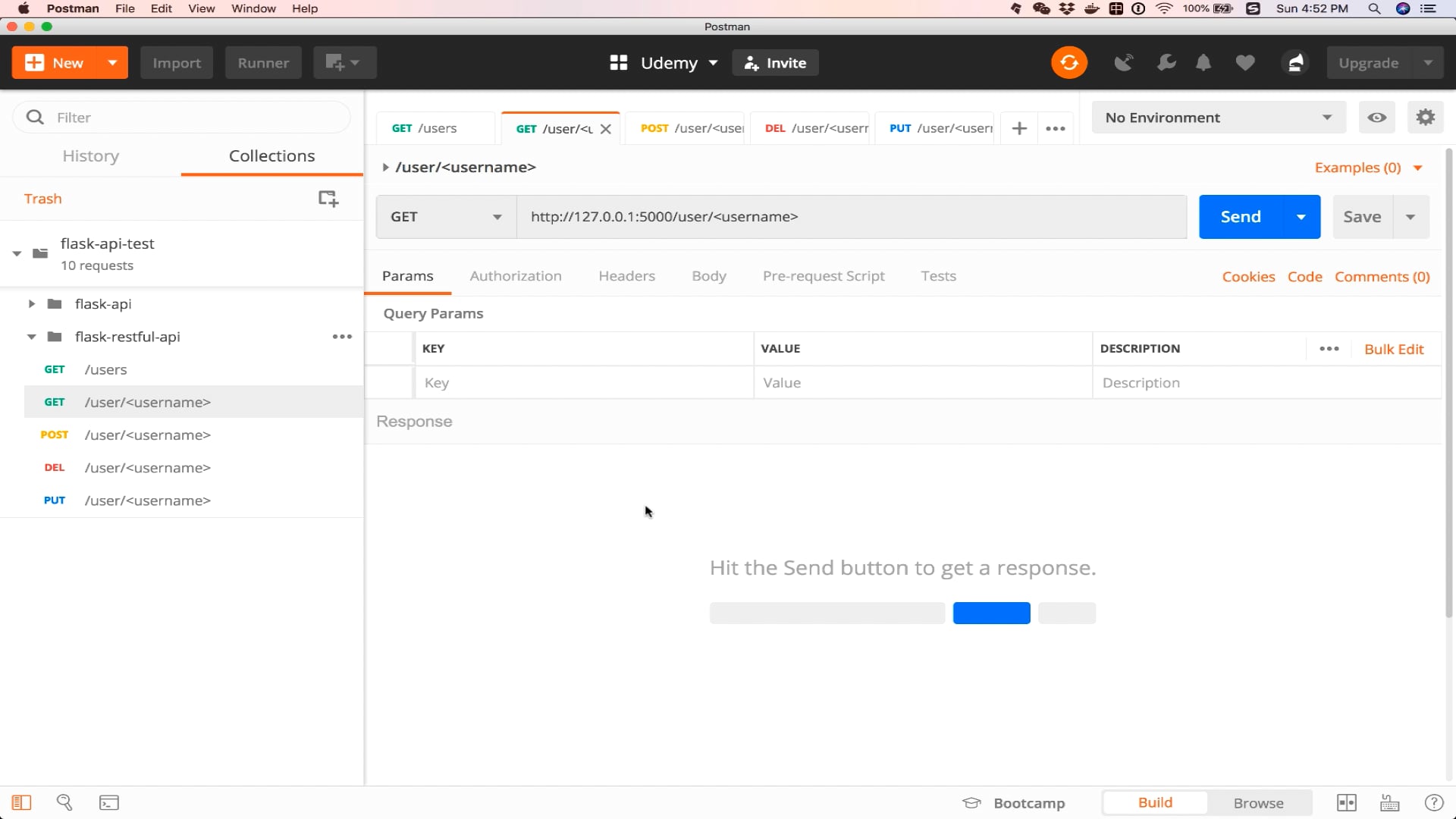Expand the flask-api folder
The width and height of the screenshot is (1456, 819).
pos(32,304)
